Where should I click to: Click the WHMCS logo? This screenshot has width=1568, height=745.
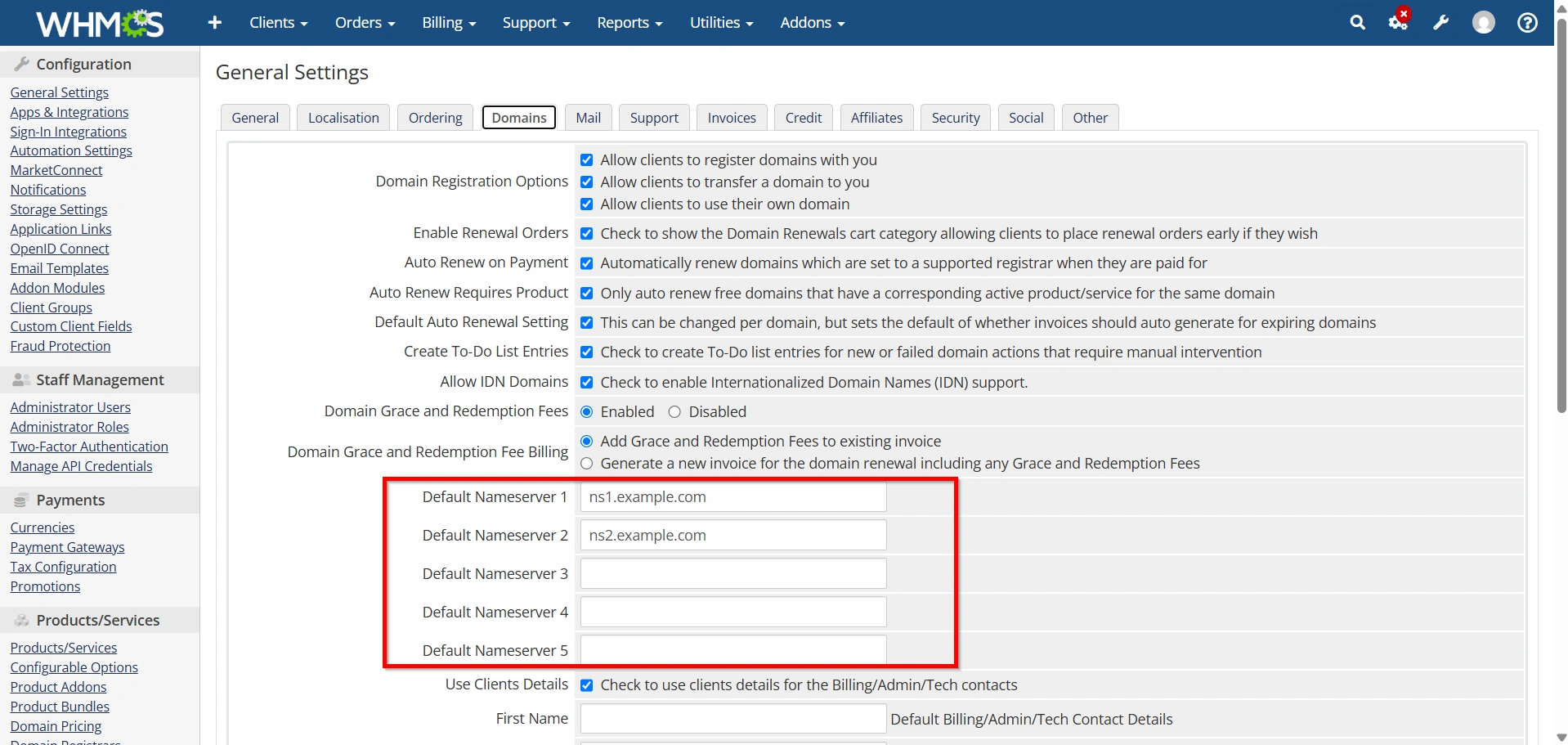click(100, 23)
